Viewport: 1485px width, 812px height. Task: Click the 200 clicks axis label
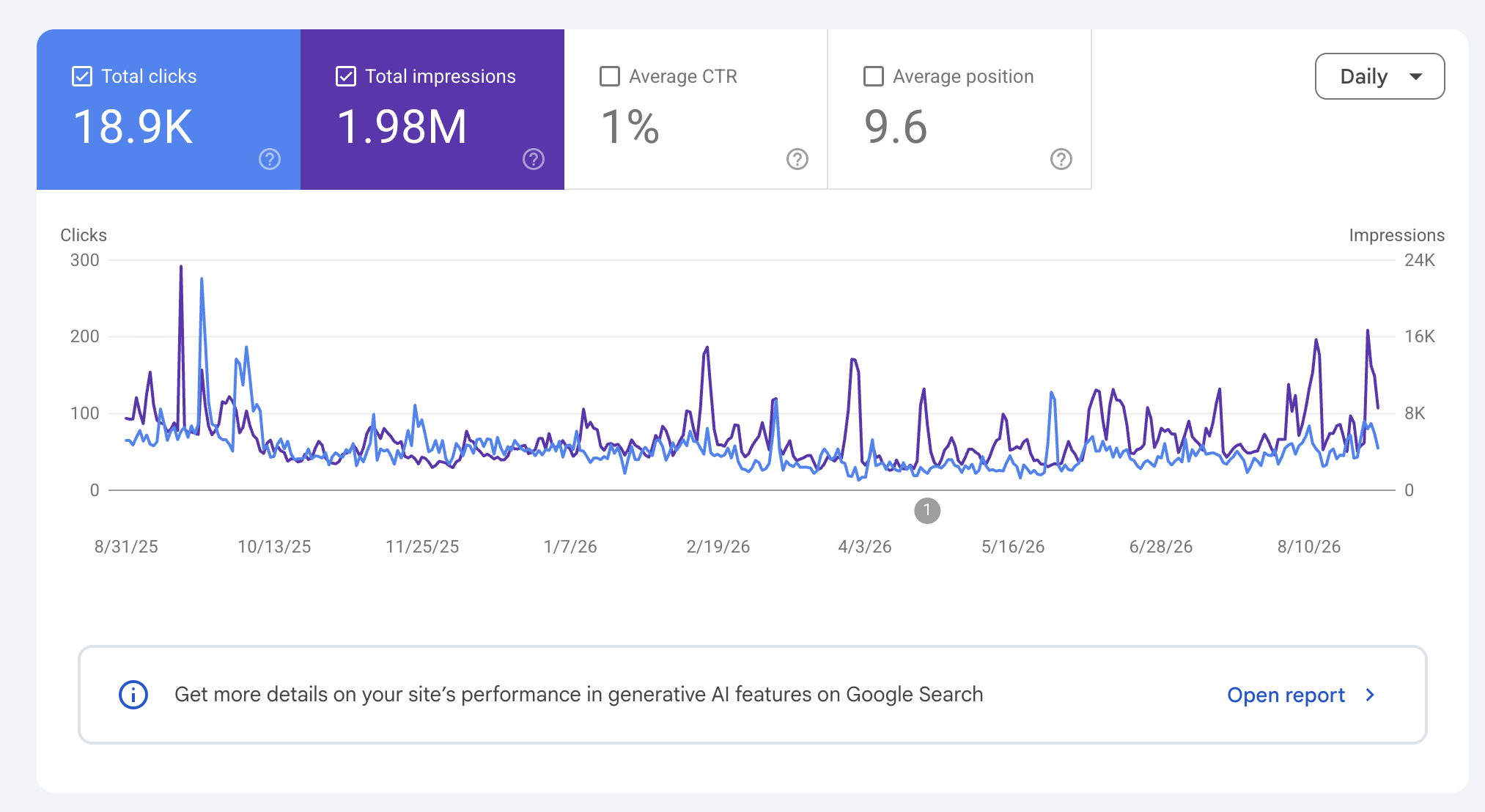pos(85,336)
